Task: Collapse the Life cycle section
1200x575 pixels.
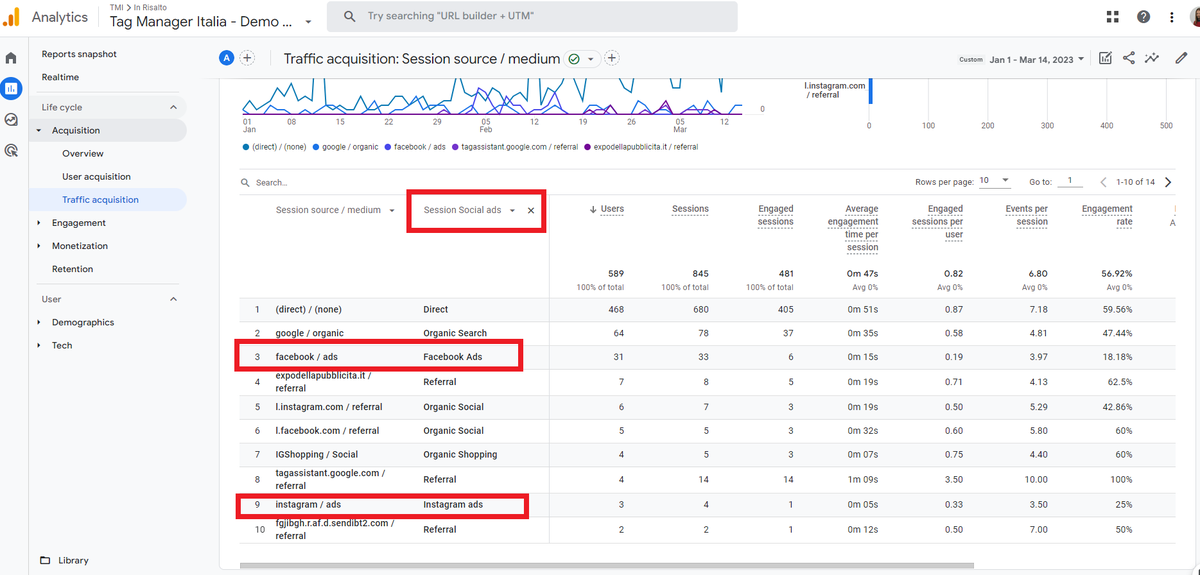Action: point(173,107)
